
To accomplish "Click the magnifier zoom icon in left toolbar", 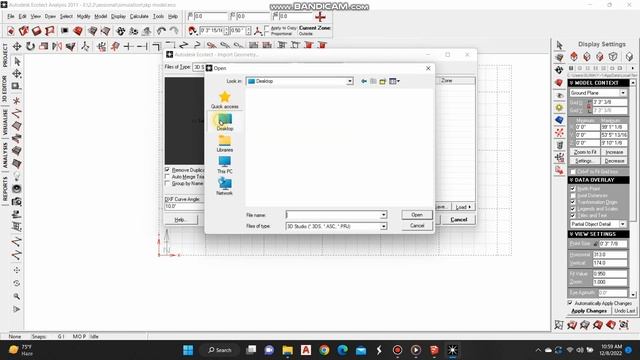I will 17,296.
